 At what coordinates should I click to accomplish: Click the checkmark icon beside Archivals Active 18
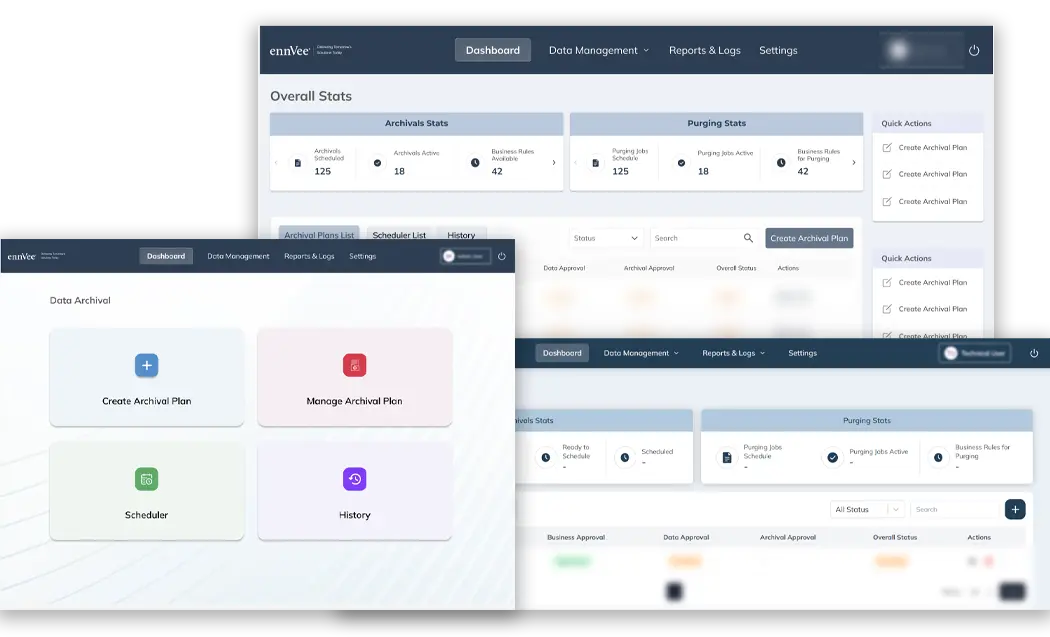point(377,162)
